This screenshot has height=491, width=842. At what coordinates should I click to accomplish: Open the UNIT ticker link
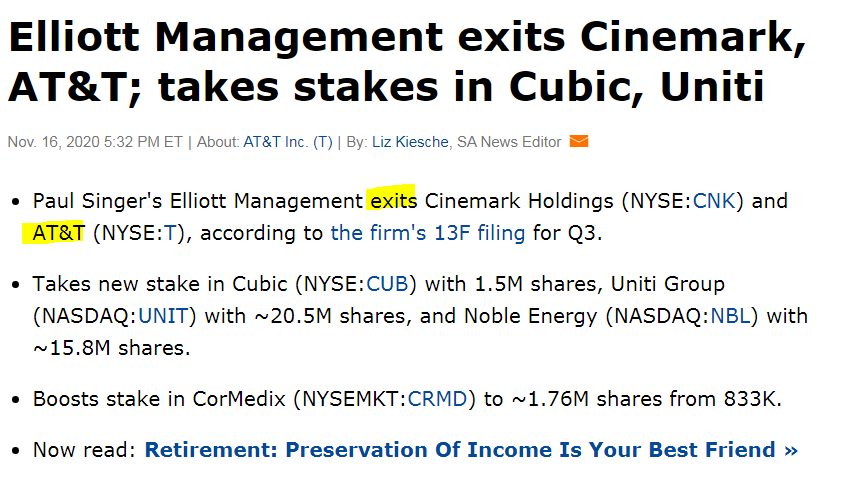[x=167, y=317]
